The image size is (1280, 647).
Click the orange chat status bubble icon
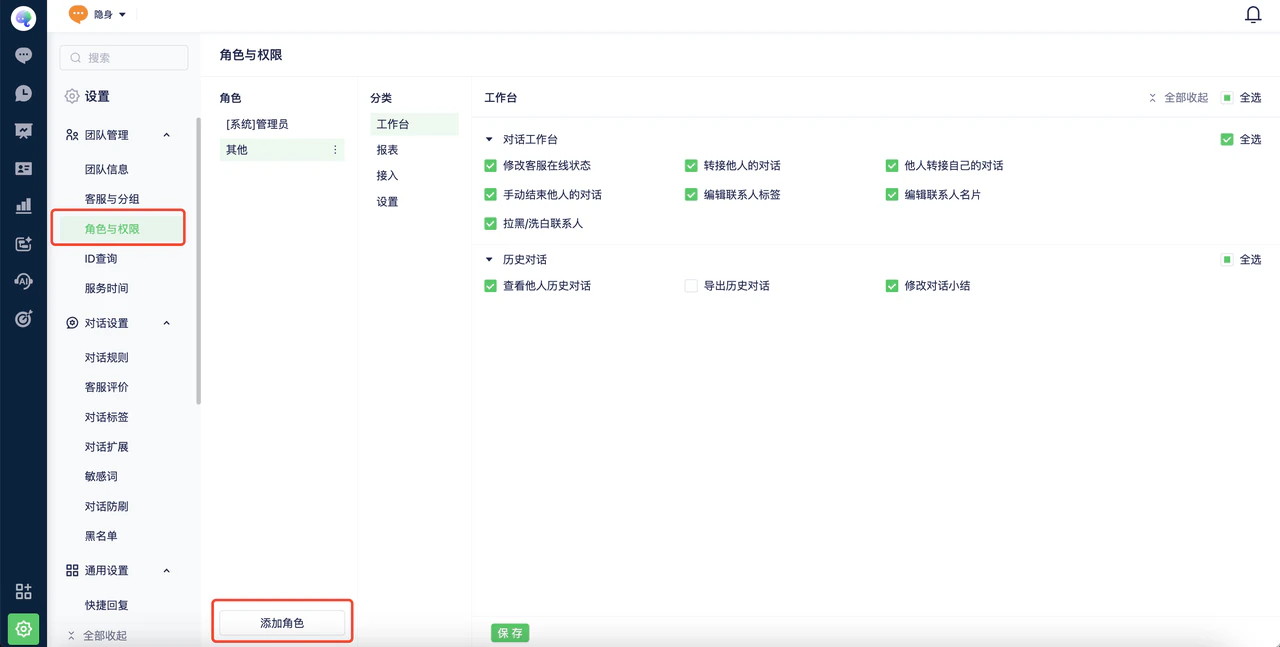pyautogui.click(x=78, y=14)
